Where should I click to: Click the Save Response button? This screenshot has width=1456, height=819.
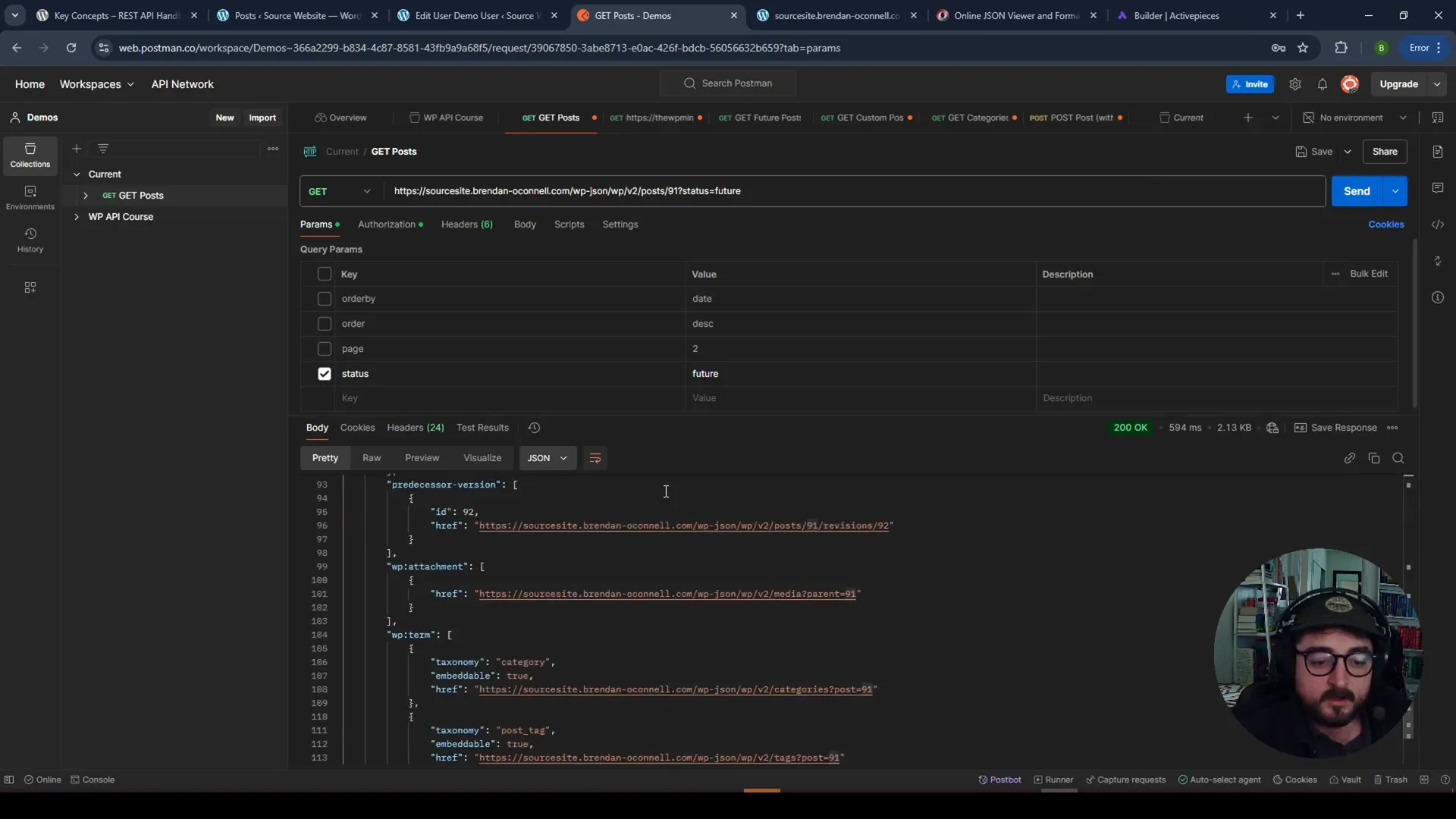coord(1335,428)
